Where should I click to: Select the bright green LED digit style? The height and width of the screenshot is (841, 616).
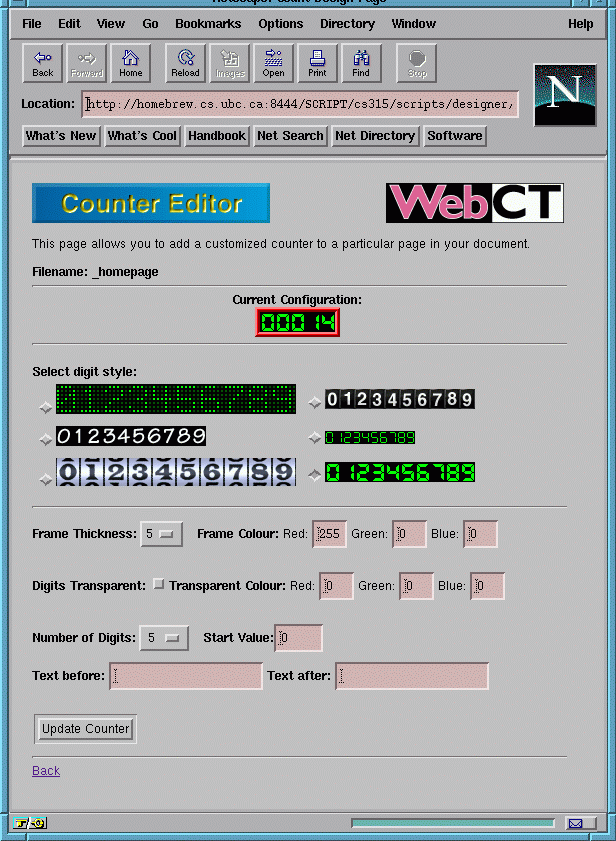[x=315, y=474]
